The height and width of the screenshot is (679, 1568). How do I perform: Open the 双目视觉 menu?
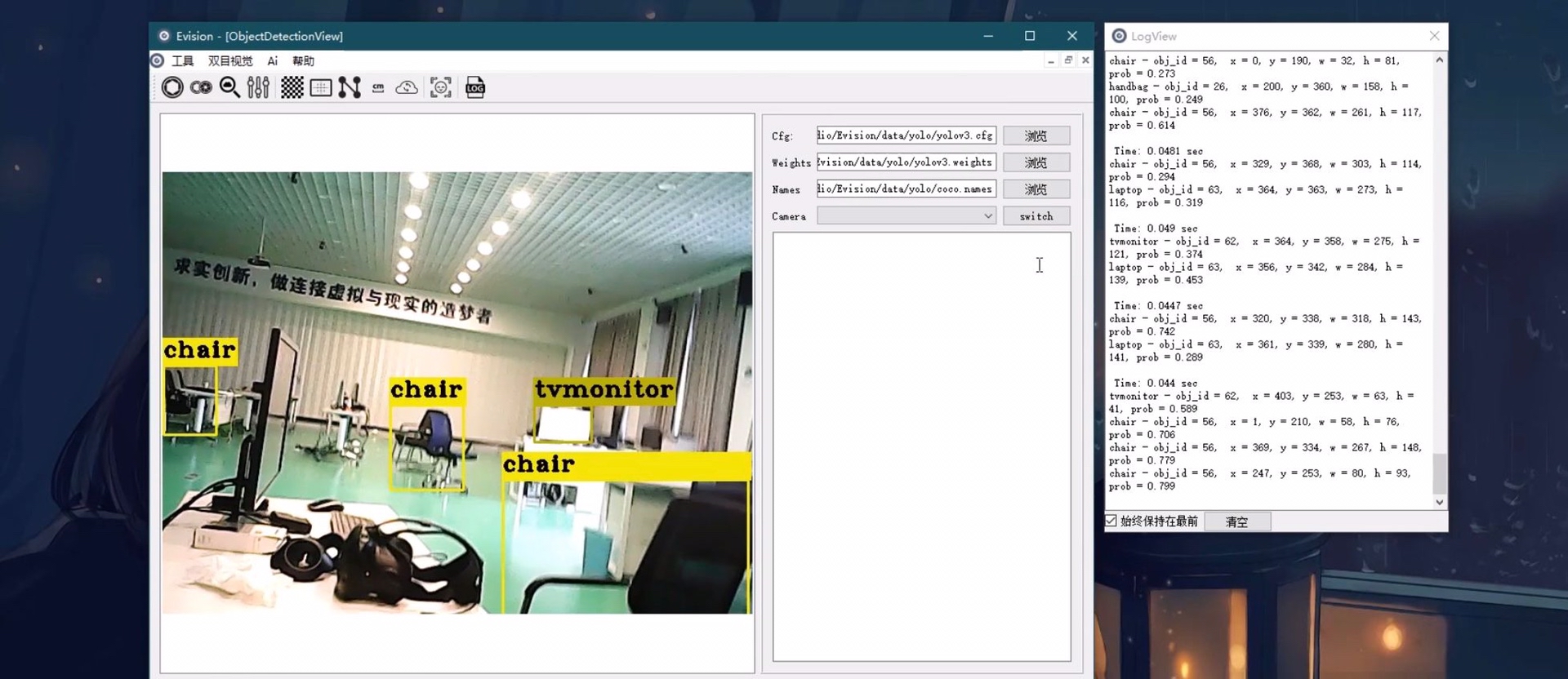coord(230,61)
